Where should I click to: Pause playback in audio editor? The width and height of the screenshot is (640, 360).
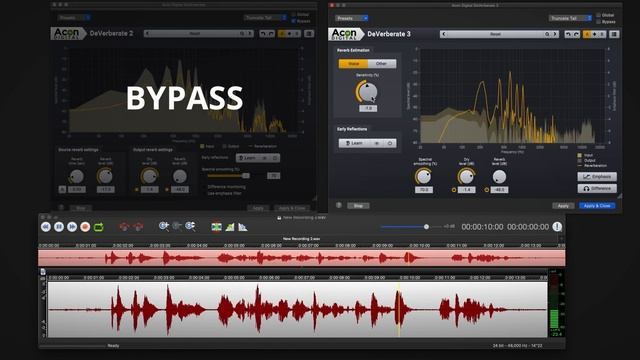tap(59, 227)
